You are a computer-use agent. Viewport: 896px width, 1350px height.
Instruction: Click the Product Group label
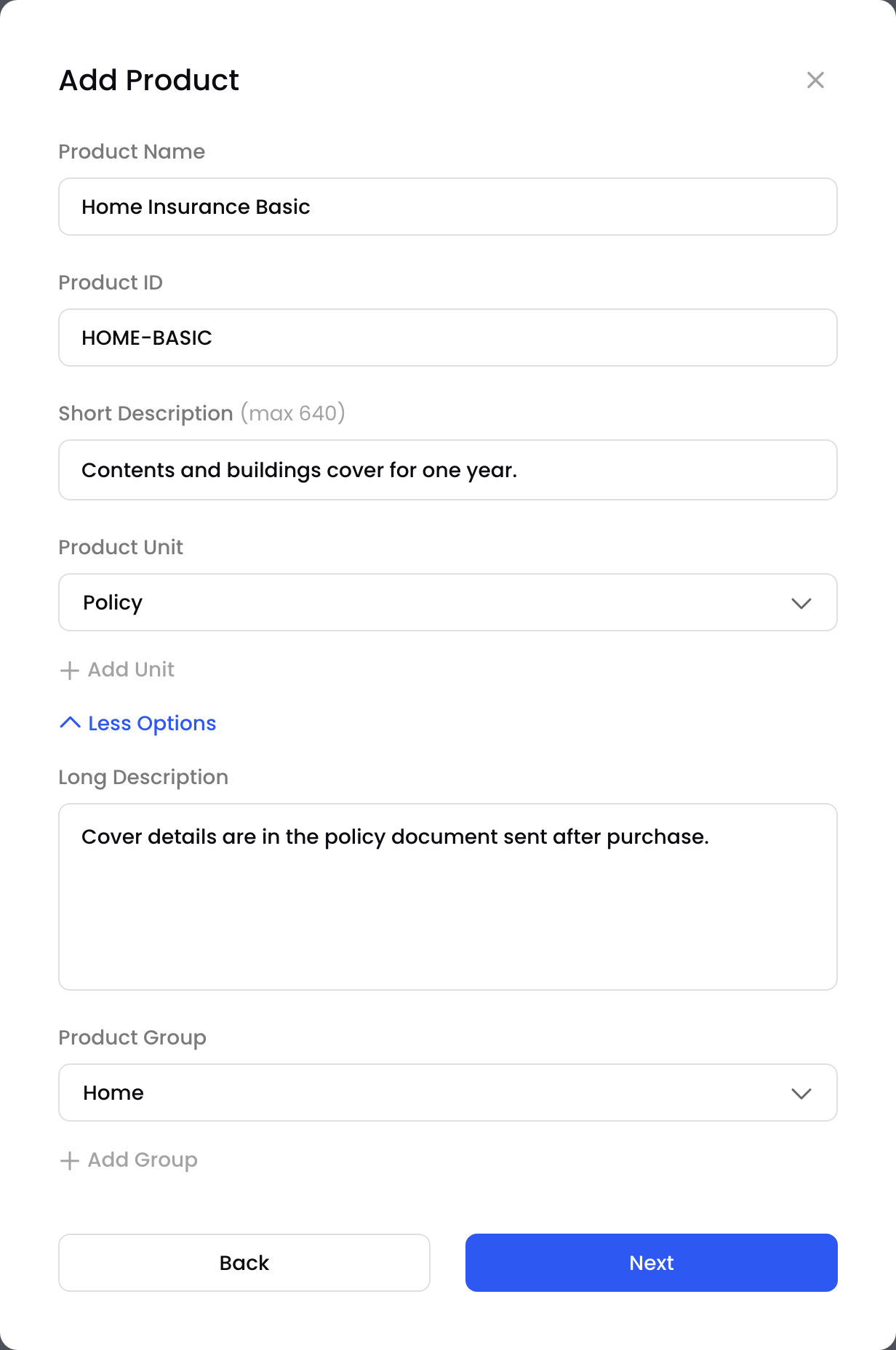(132, 1037)
